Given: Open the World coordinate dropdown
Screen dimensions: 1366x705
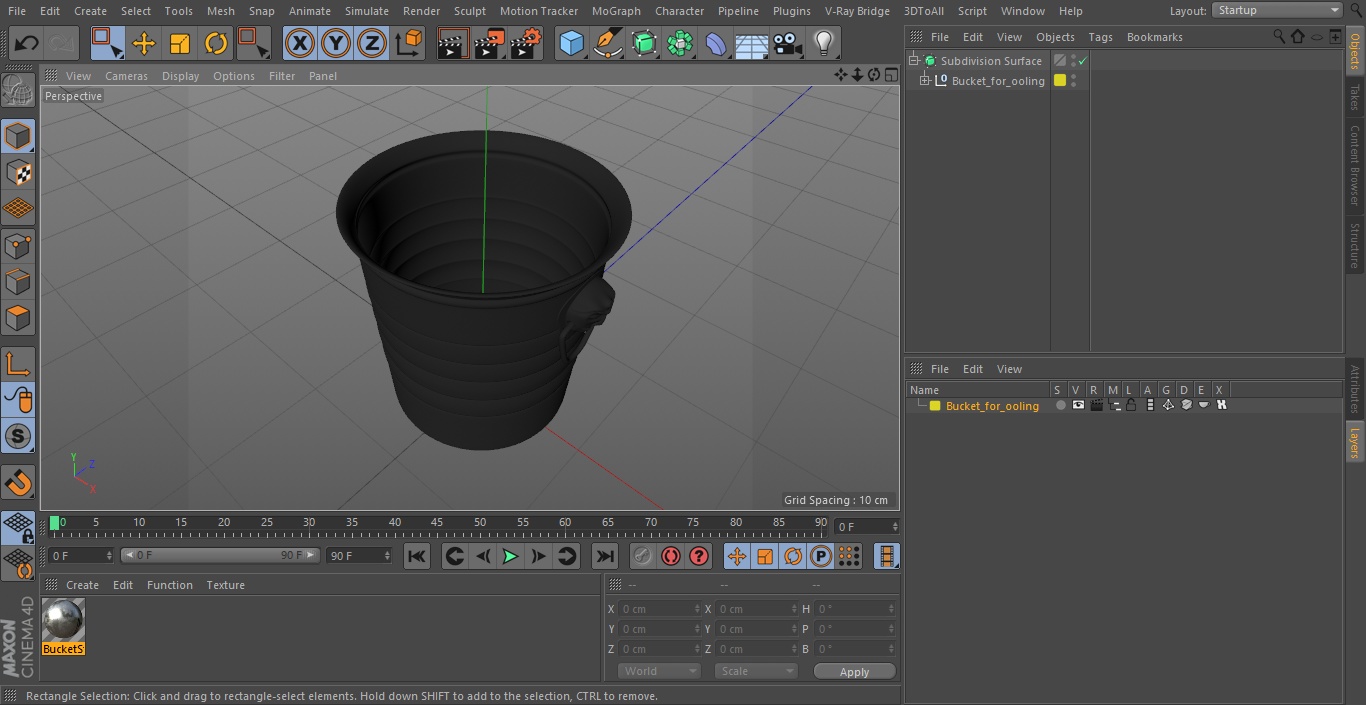Looking at the screenshot, I should pyautogui.click(x=659, y=671).
